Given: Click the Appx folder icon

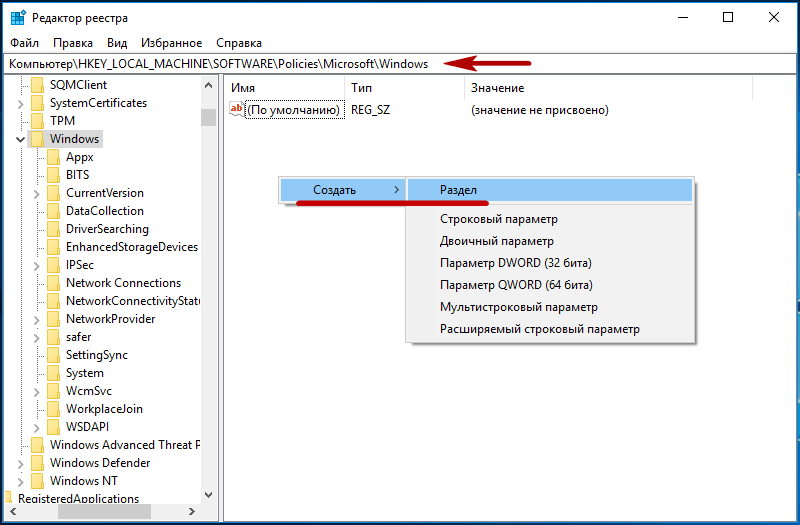Looking at the screenshot, I should tap(54, 157).
